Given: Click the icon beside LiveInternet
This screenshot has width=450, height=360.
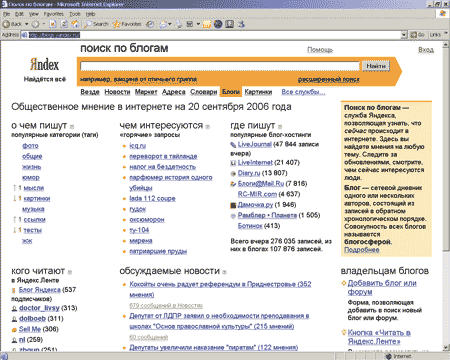Looking at the screenshot, I should [233, 163].
